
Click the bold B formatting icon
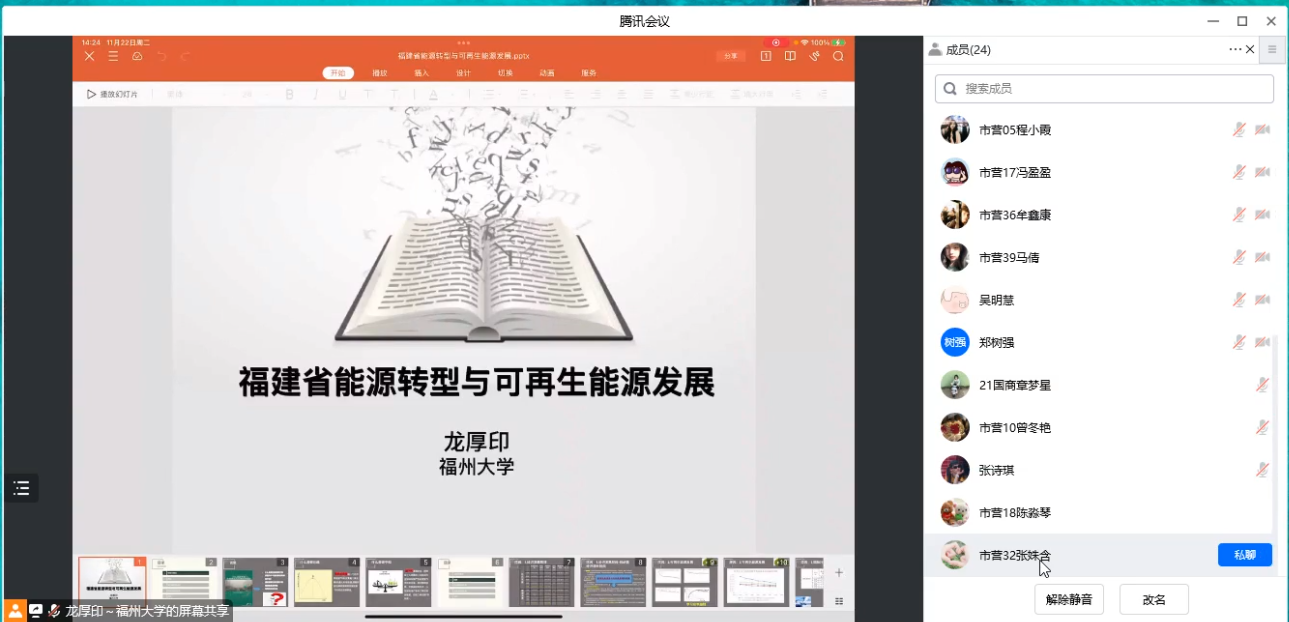pos(290,94)
